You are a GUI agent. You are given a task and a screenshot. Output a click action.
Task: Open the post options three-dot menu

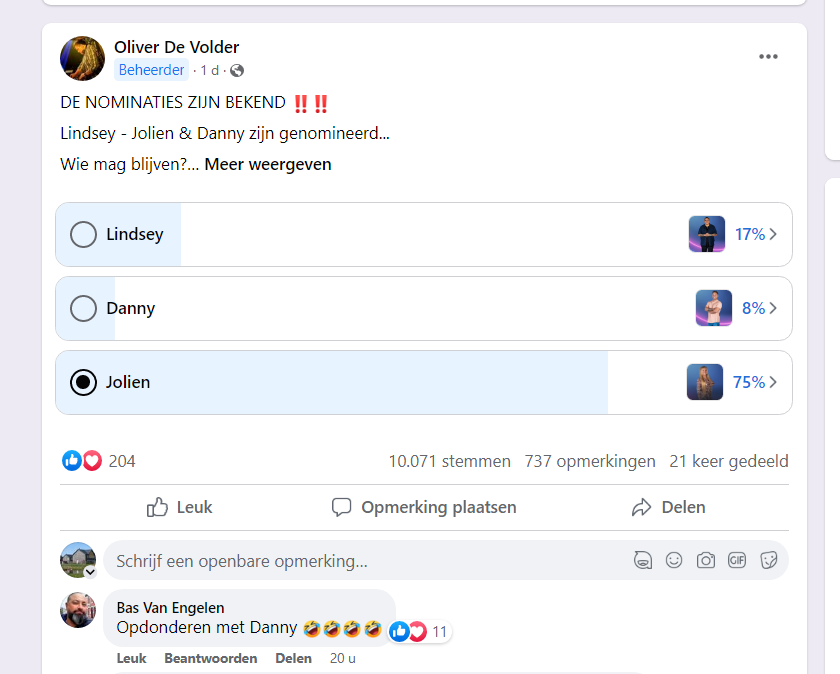click(x=768, y=57)
